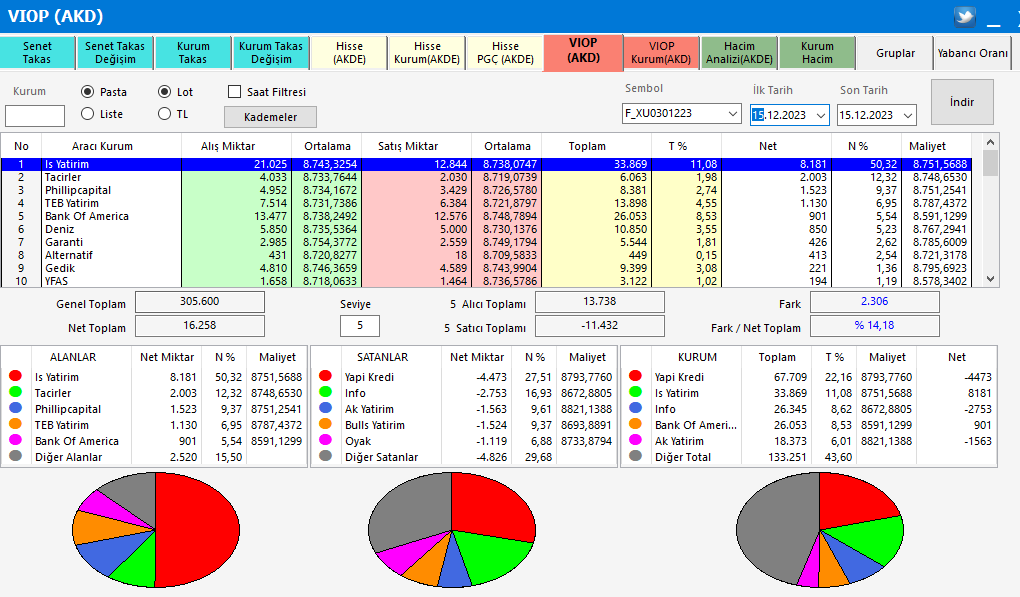The height and width of the screenshot is (597, 1020).
Task: Click the İndir button
Action: pyautogui.click(x=962, y=102)
